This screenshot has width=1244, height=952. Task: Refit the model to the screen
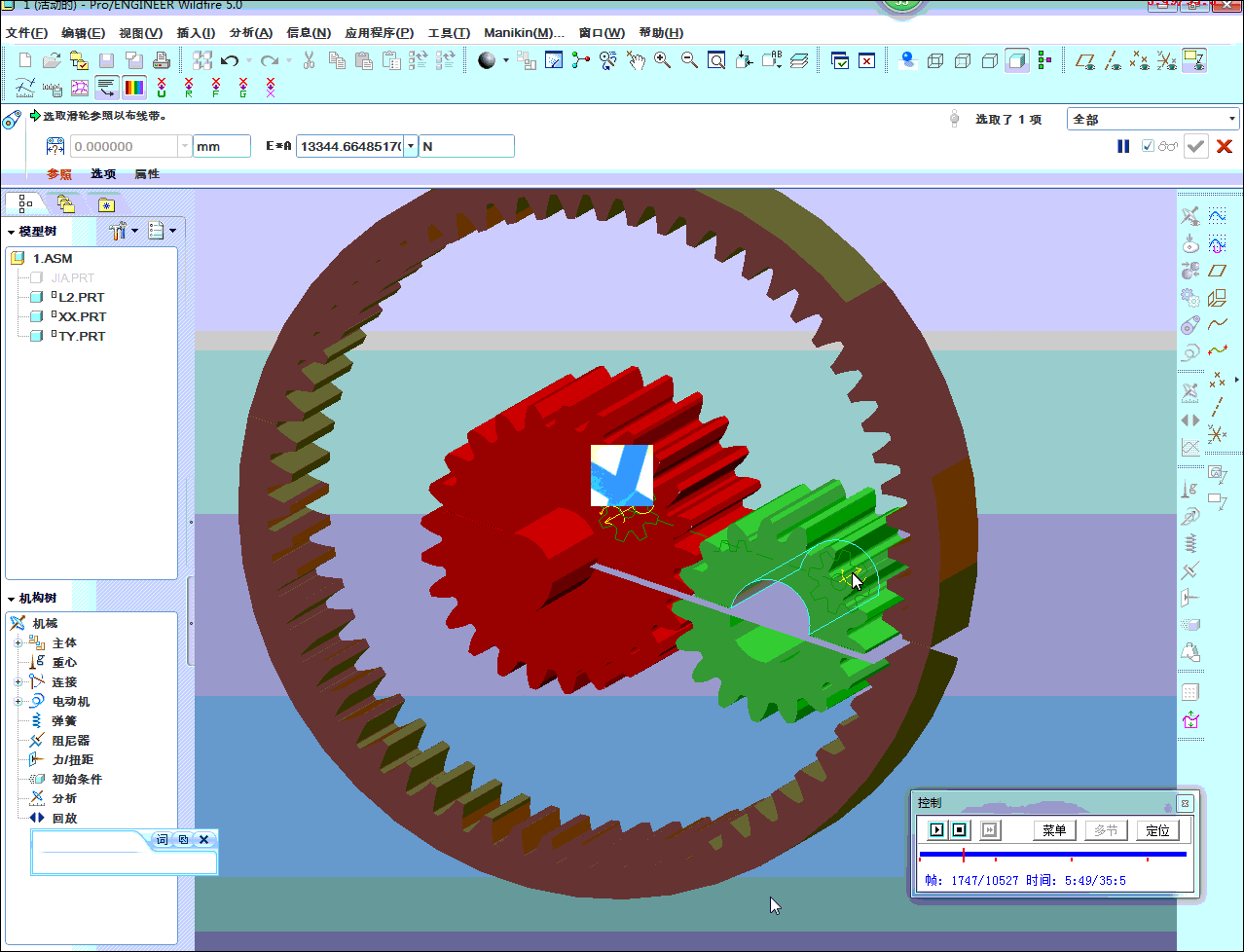coord(716,60)
